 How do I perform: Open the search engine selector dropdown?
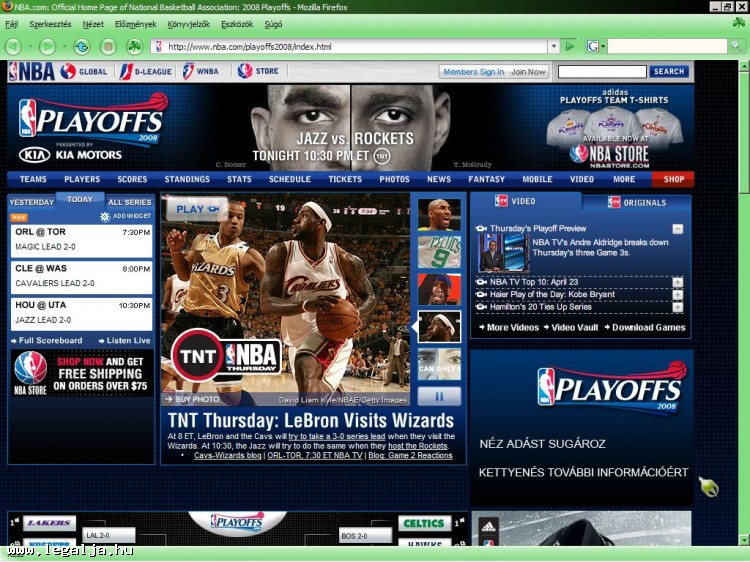tap(596, 46)
